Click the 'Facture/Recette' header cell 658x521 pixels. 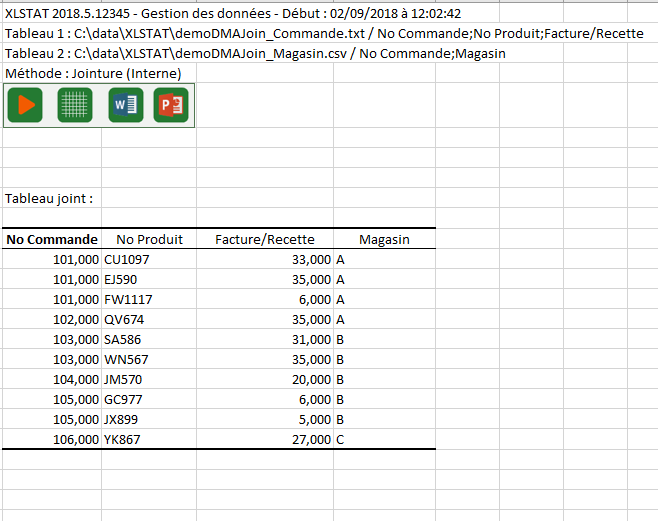(x=264, y=239)
